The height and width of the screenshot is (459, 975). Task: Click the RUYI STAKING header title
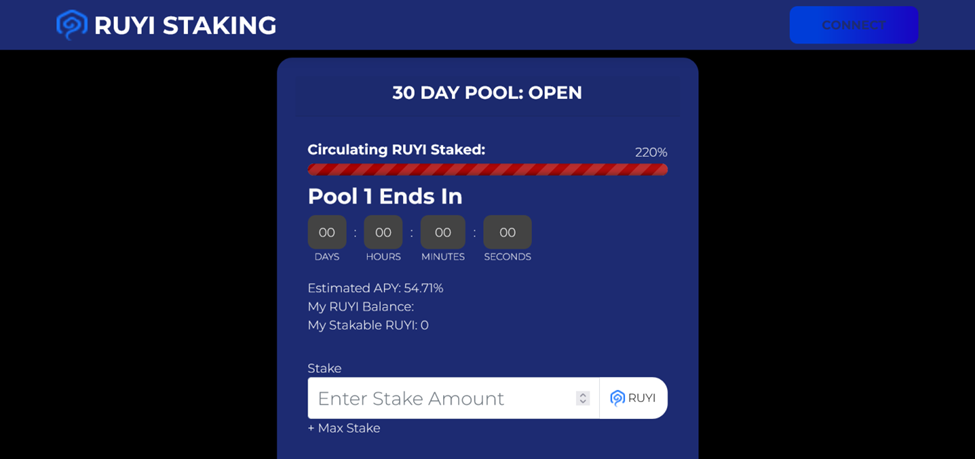(185, 26)
